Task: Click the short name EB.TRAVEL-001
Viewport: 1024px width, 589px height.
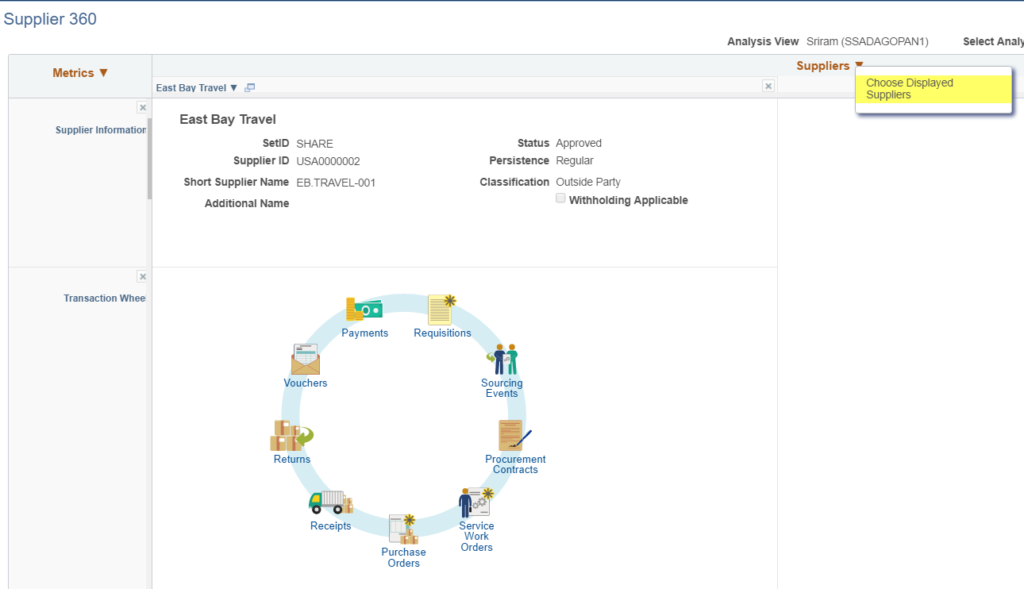Action: [336, 183]
